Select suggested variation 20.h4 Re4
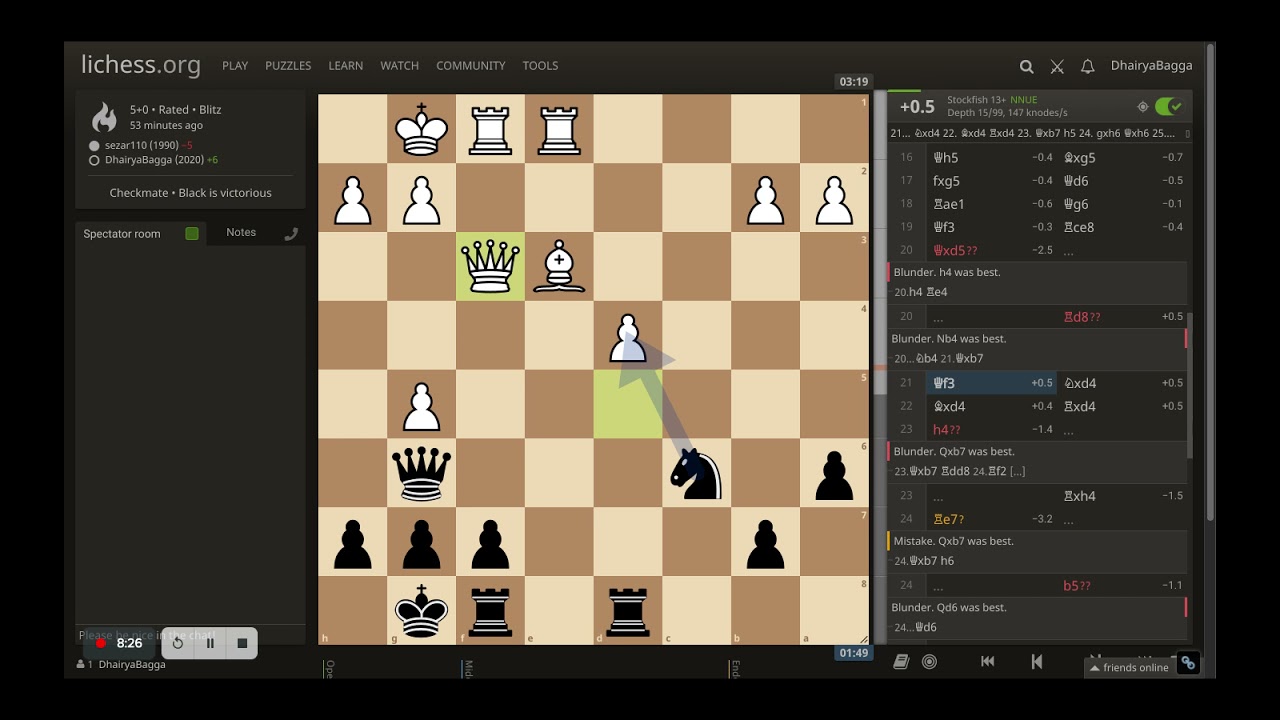The width and height of the screenshot is (1280, 720). pyautogui.click(x=921, y=292)
